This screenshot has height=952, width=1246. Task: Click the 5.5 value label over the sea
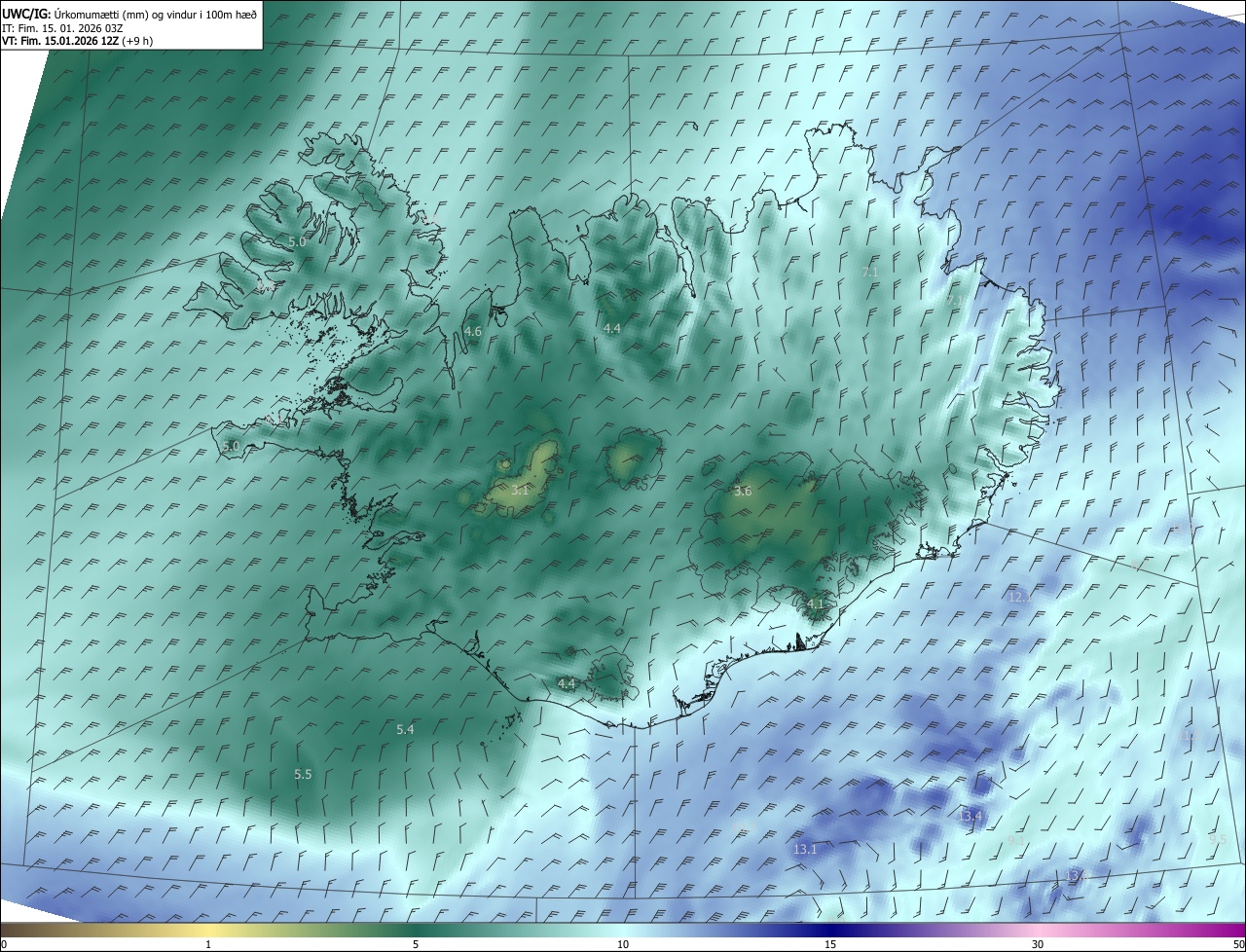click(303, 774)
